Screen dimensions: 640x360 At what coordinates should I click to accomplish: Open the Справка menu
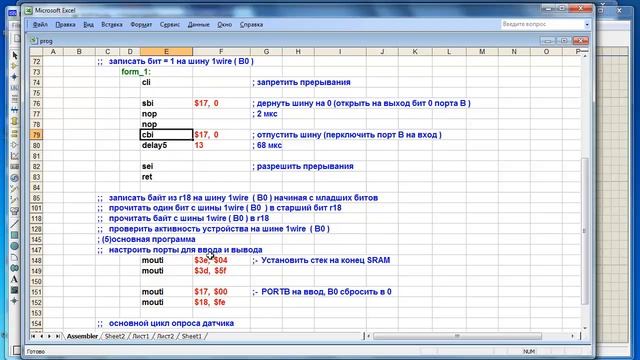pyautogui.click(x=251, y=24)
